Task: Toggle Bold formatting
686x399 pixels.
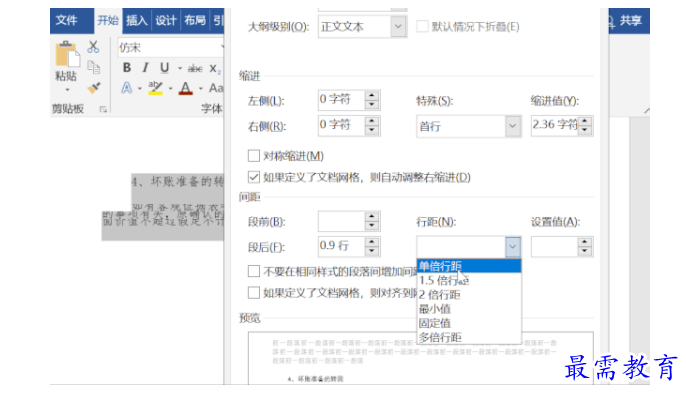Action: click(127, 68)
